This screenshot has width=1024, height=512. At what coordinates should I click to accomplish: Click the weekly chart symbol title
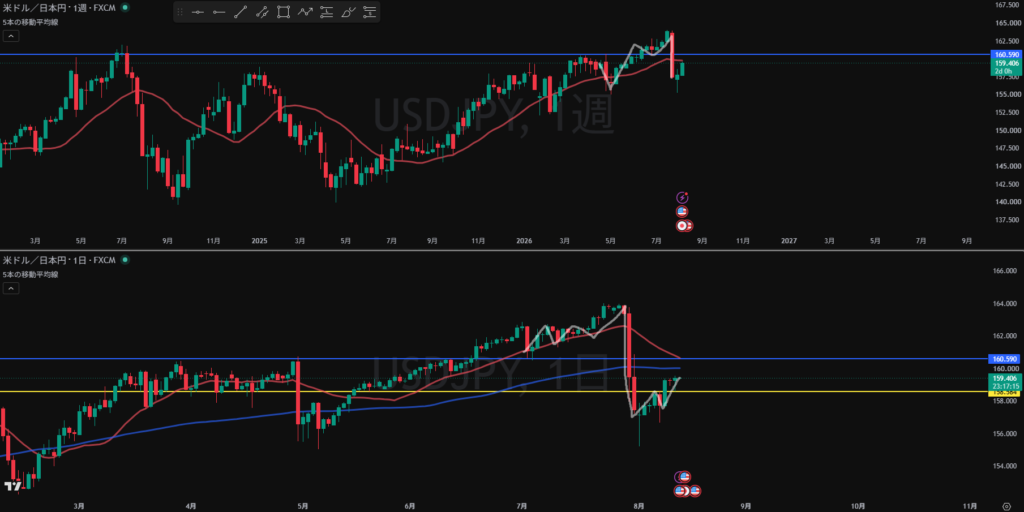click(x=59, y=7)
